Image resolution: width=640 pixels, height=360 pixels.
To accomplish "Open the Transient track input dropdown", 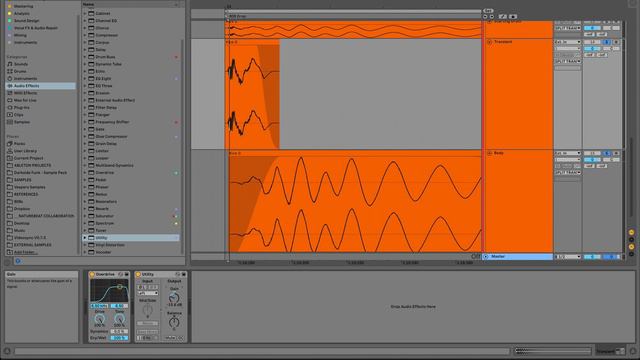I will [x=567, y=42].
